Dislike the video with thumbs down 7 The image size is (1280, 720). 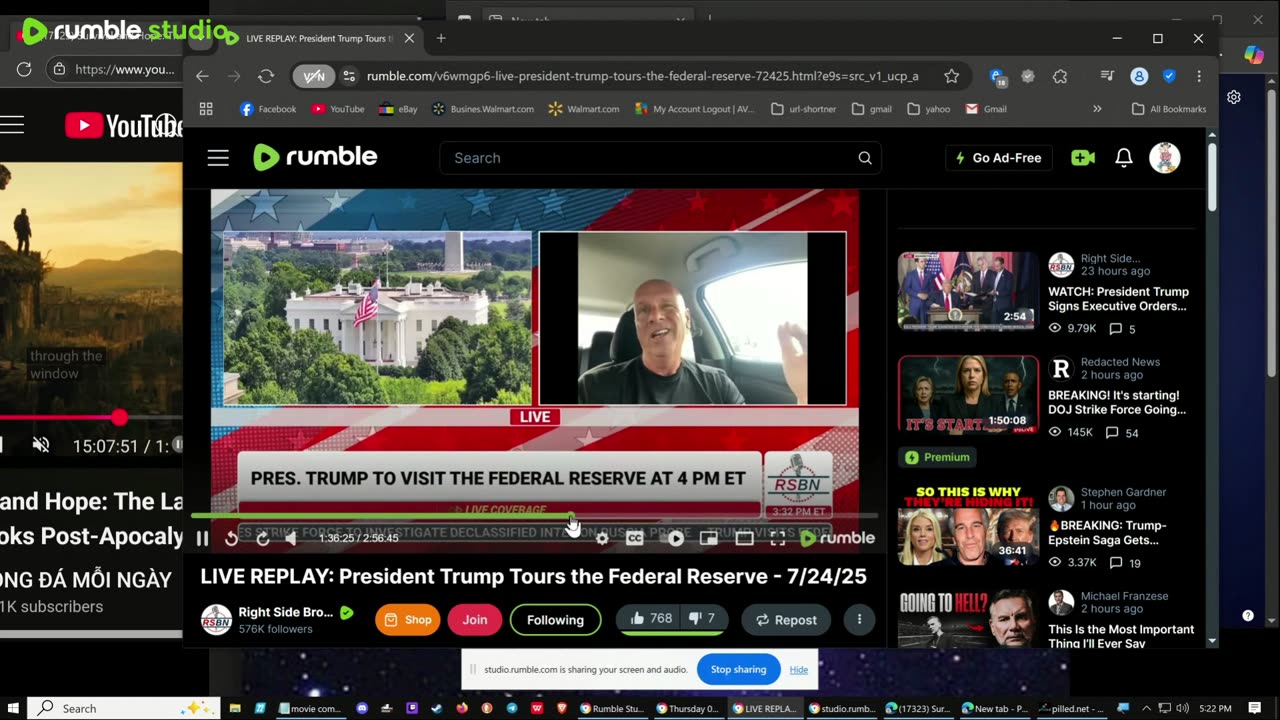pyautogui.click(x=702, y=619)
